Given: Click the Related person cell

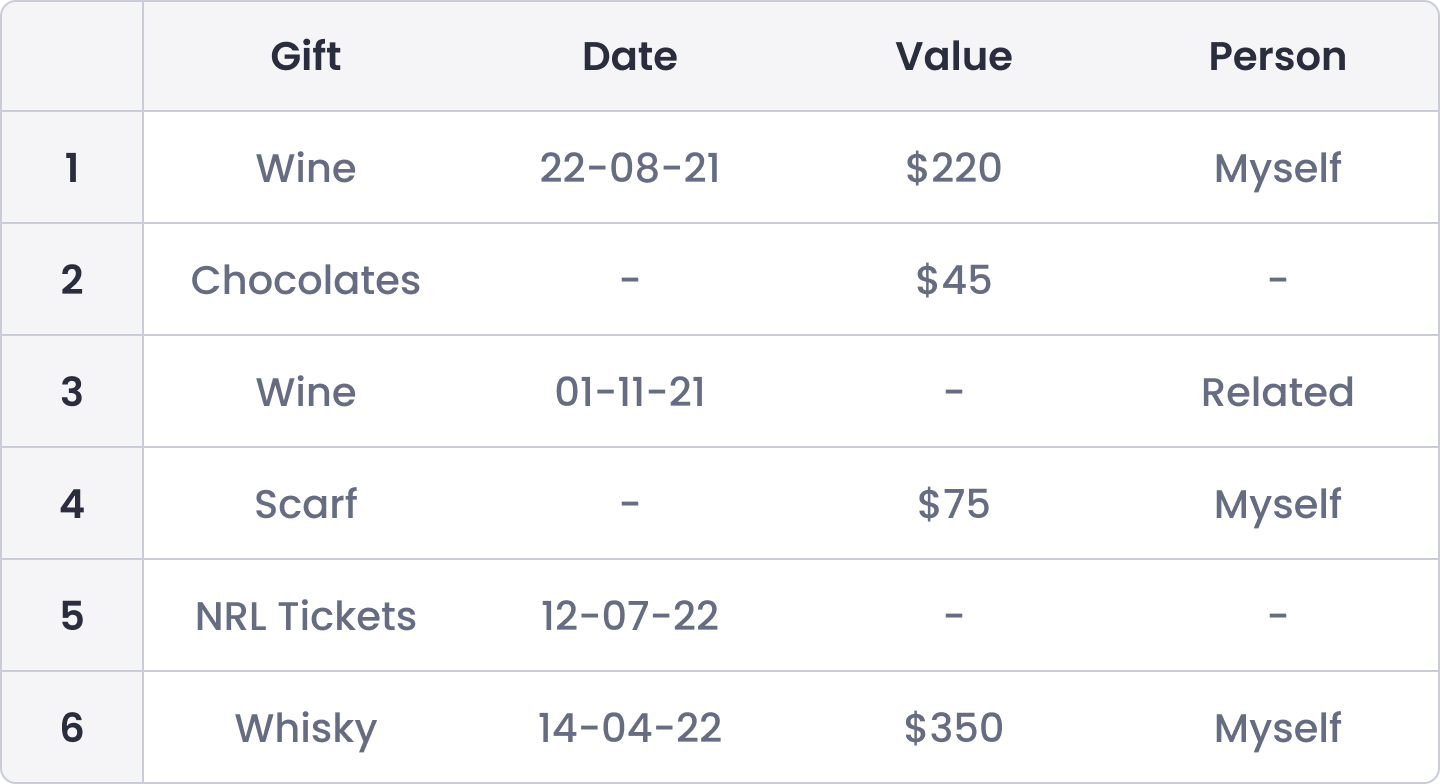Looking at the screenshot, I should pyautogui.click(x=1278, y=391).
